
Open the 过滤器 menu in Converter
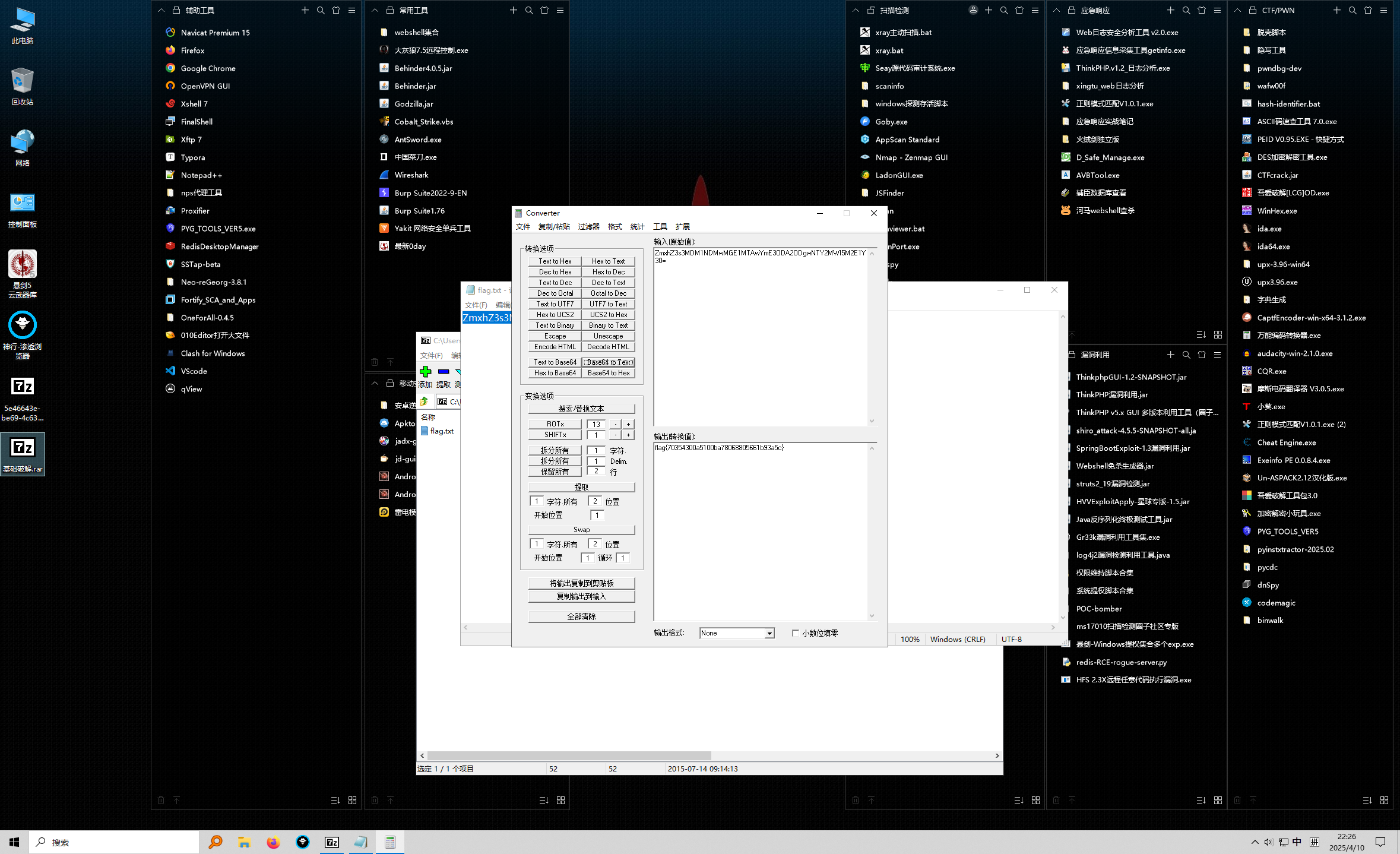[x=588, y=227]
